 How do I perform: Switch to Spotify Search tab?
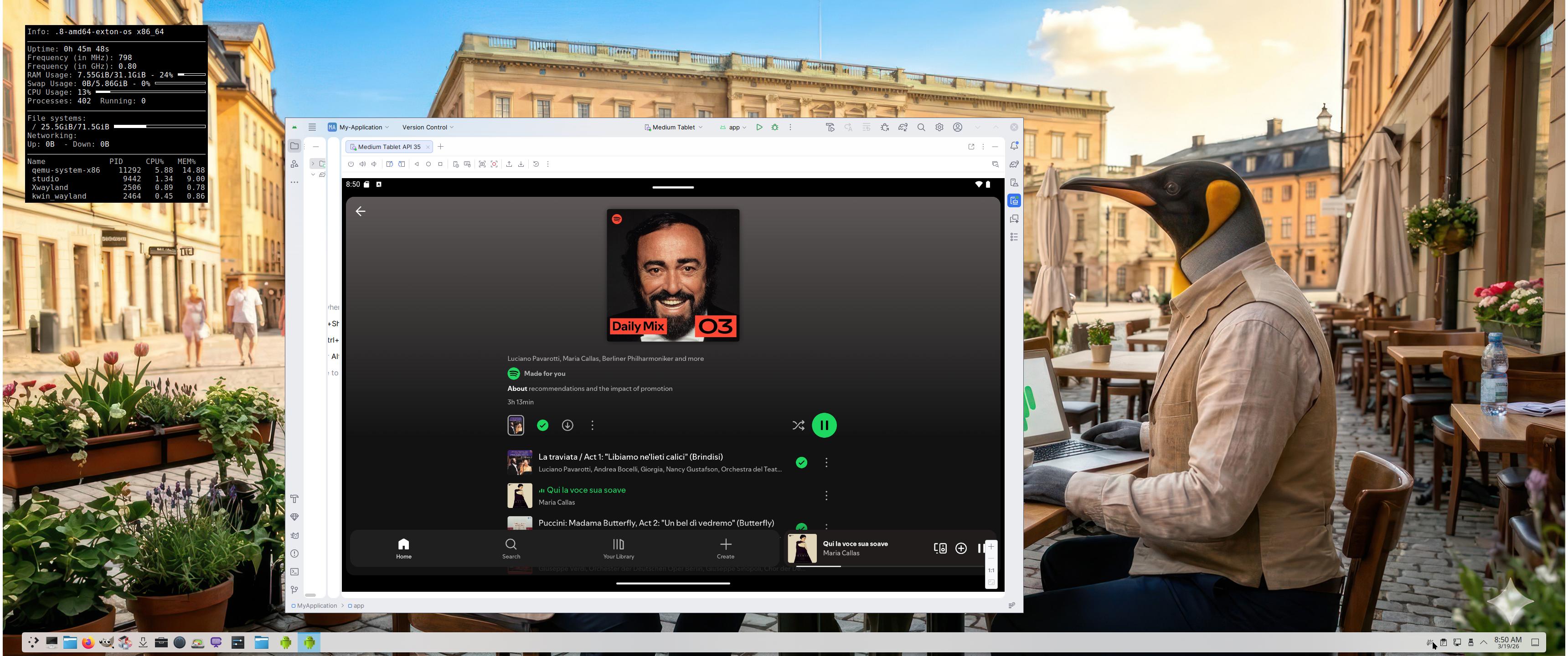point(511,548)
